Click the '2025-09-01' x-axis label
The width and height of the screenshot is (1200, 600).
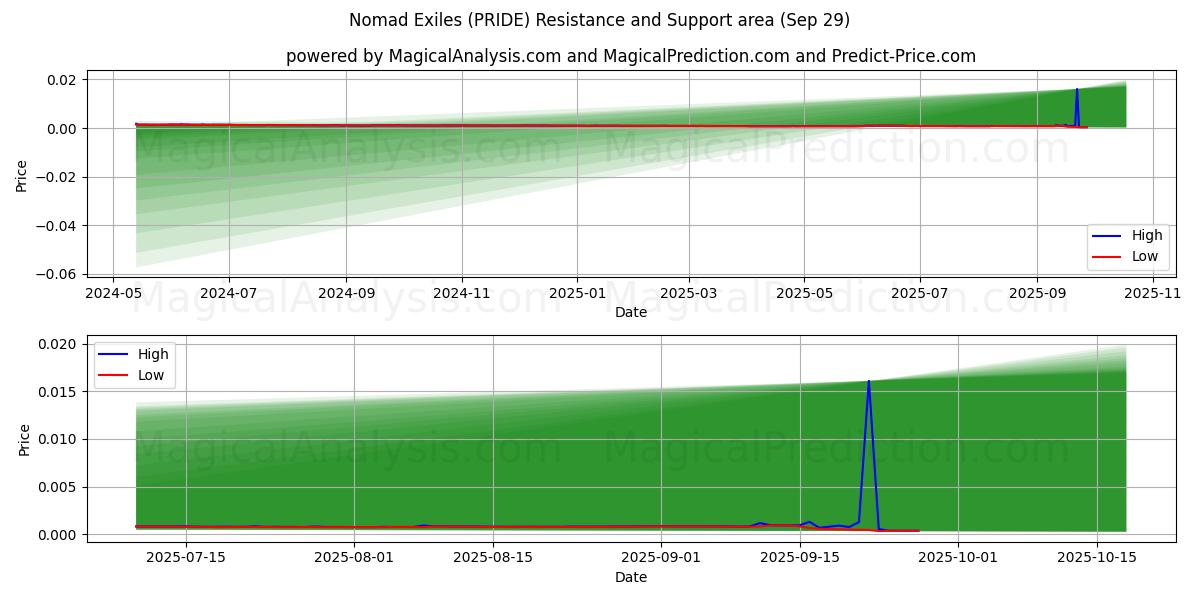coord(662,558)
